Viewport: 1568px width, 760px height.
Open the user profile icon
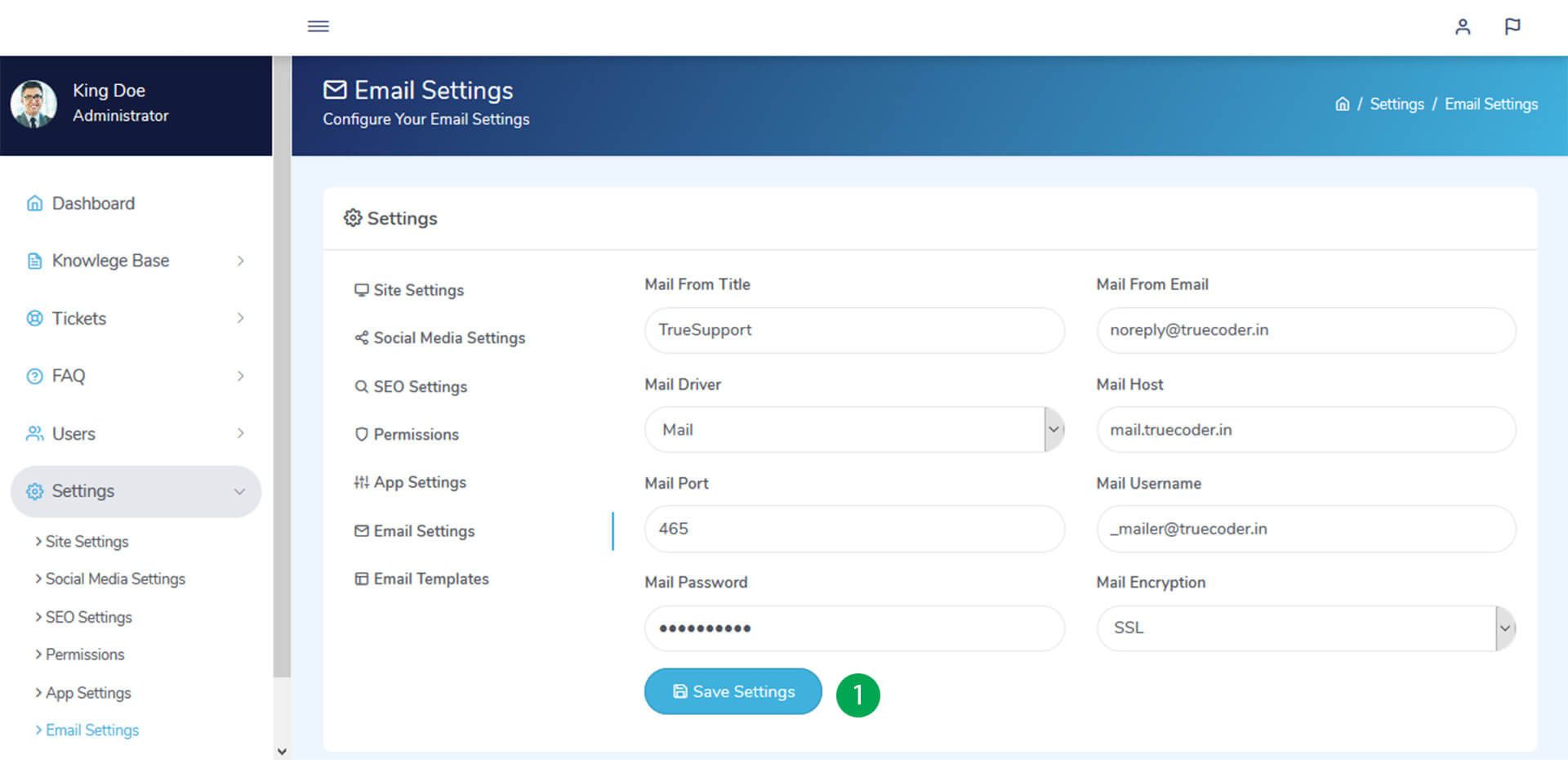[x=1462, y=27]
